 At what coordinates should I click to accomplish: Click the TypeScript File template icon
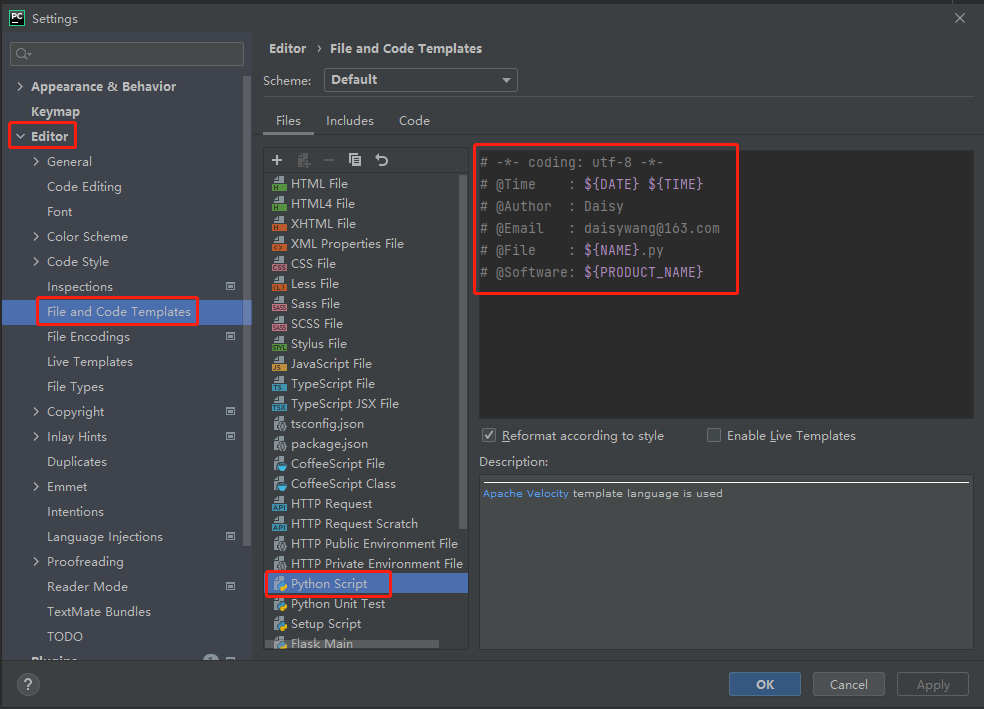(x=279, y=384)
